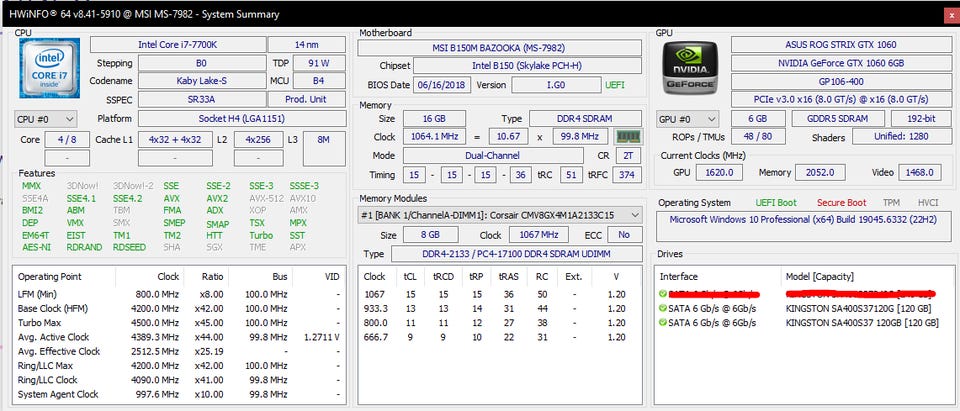Click the 48 / 80 ROPs/TMUs value

[758, 137]
